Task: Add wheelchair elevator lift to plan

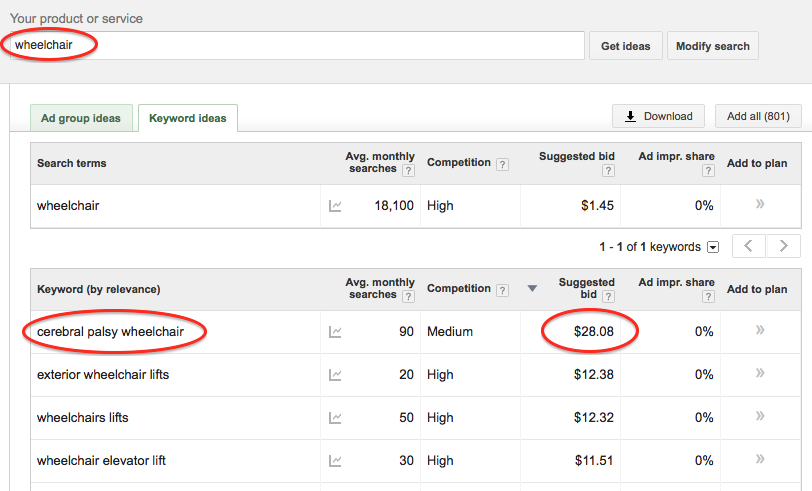Action: click(x=760, y=460)
